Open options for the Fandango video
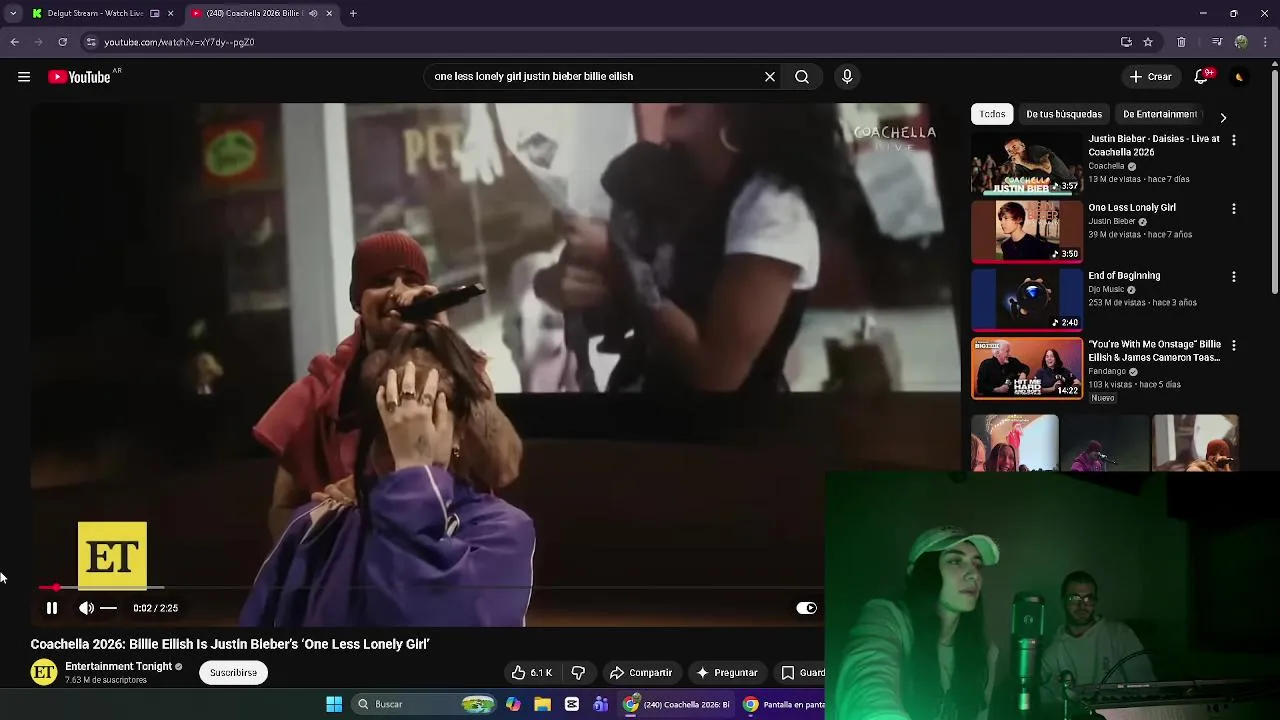The width and height of the screenshot is (1280, 720). [x=1233, y=345]
